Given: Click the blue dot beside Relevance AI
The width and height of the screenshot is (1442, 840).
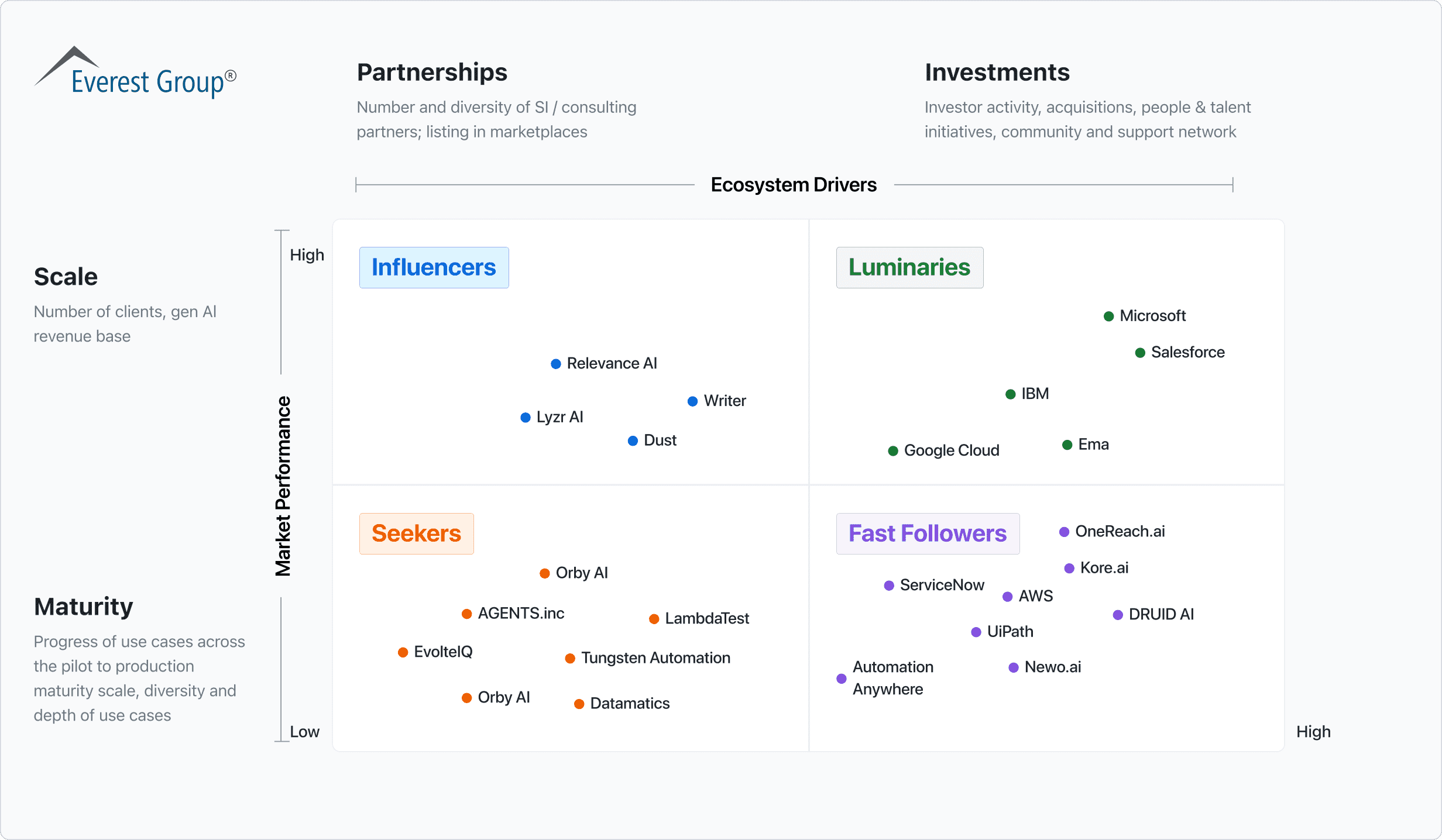Looking at the screenshot, I should pos(556,364).
